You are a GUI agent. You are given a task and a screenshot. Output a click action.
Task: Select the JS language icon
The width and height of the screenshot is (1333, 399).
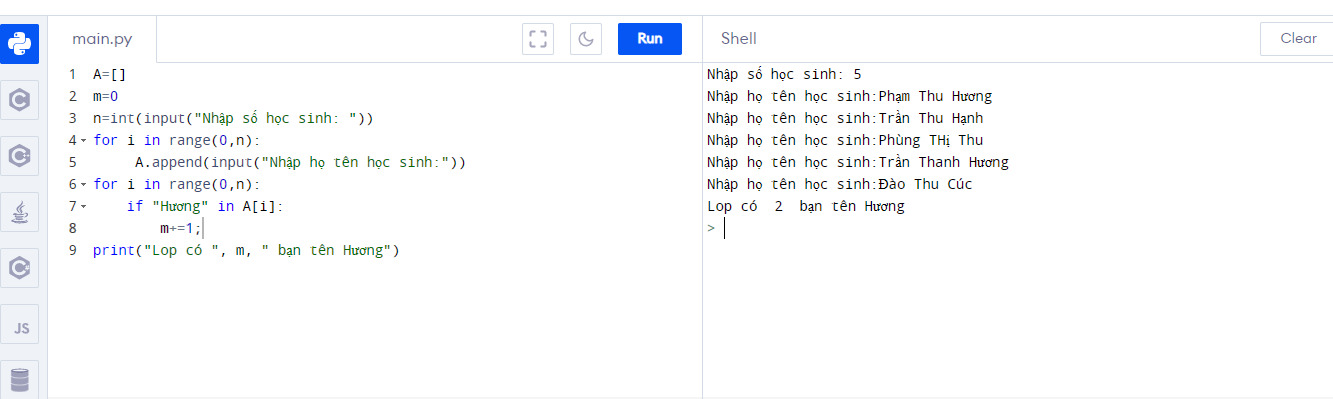(x=20, y=325)
